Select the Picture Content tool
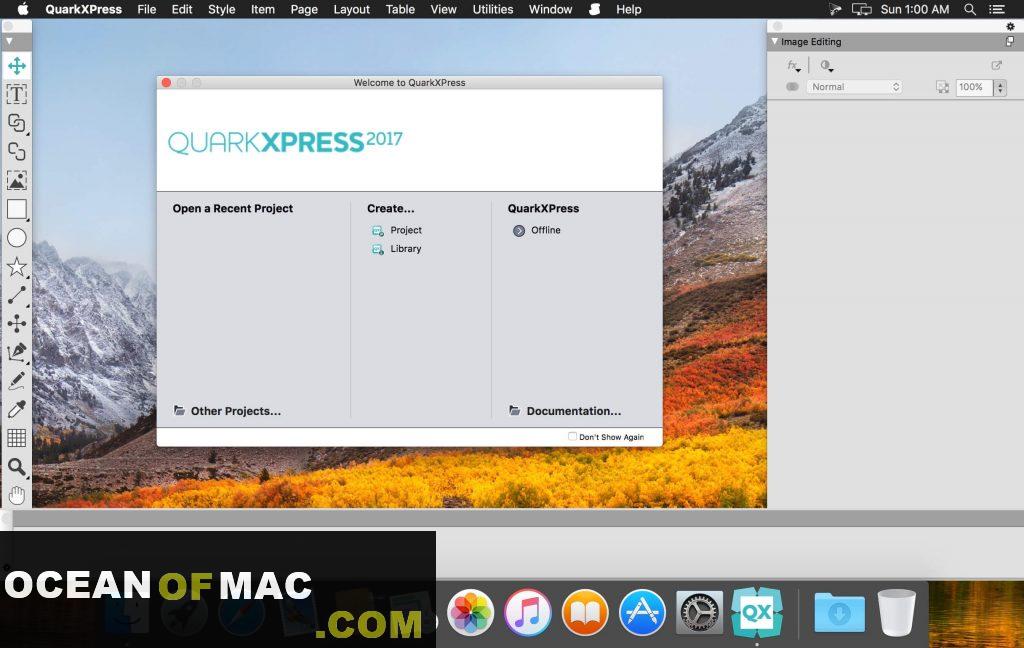This screenshot has height=648, width=1024. (16, 180)
